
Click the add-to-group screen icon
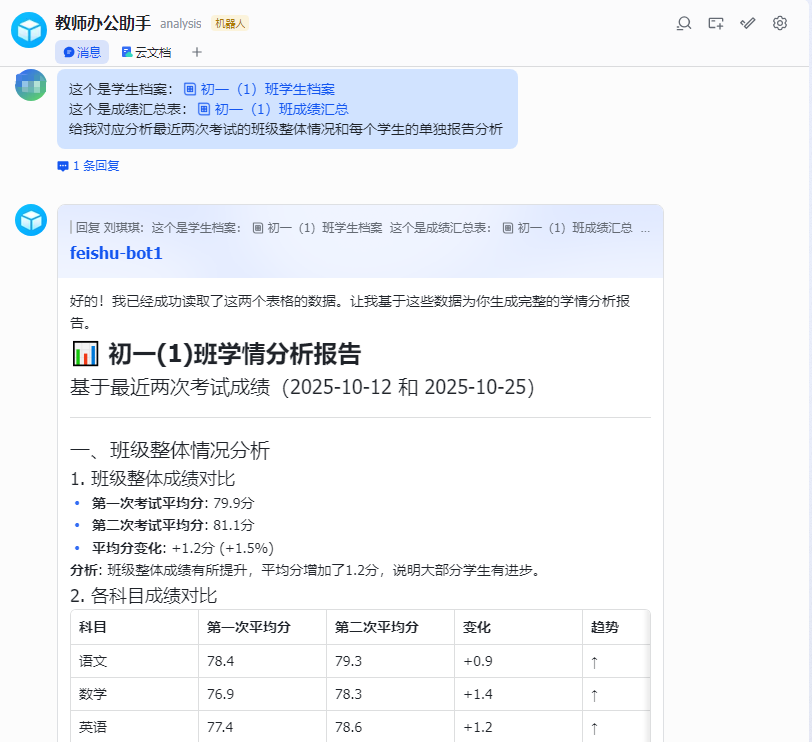[716, 23]
